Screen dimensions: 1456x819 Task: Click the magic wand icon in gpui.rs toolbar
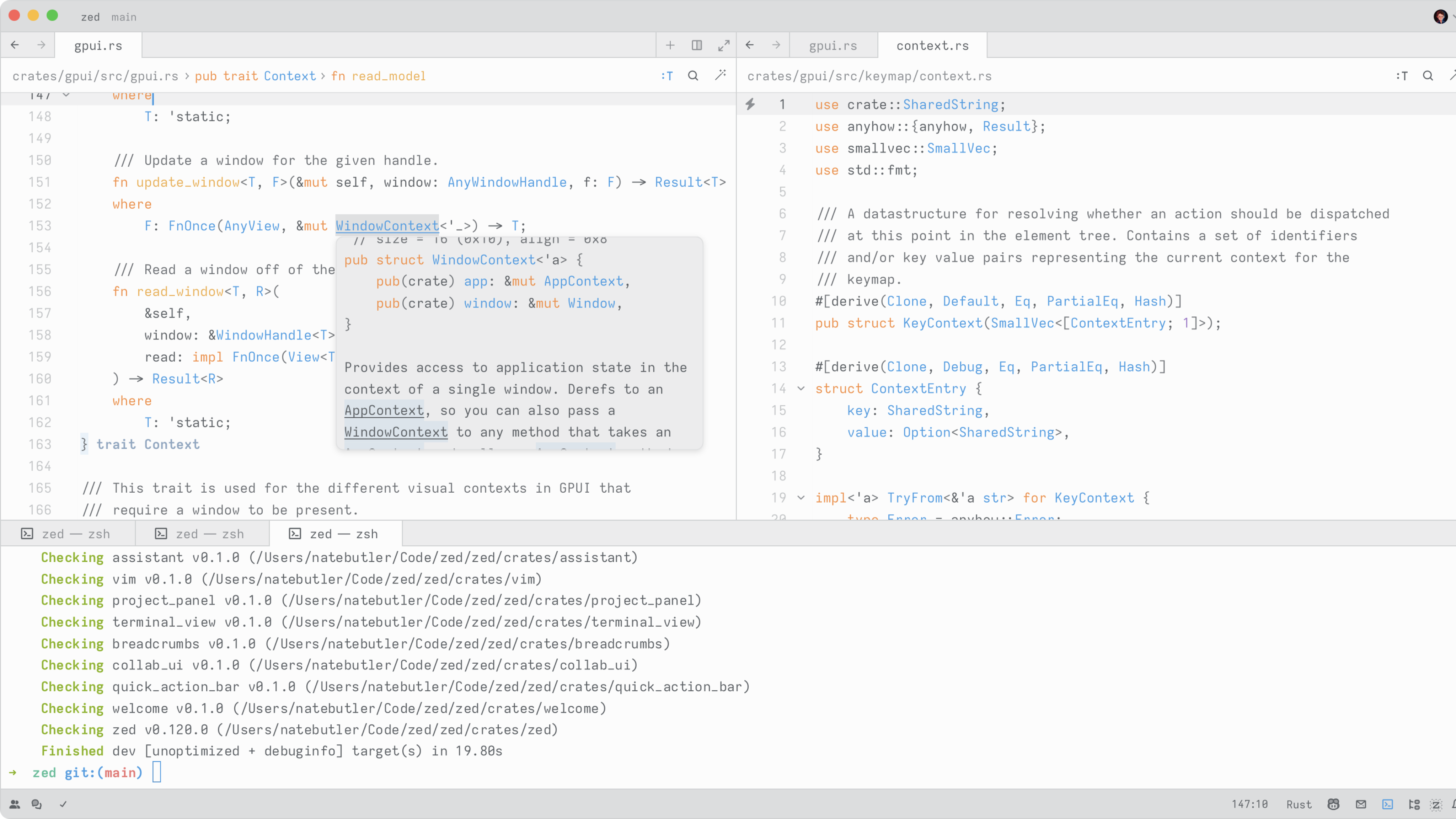(720, 76)
